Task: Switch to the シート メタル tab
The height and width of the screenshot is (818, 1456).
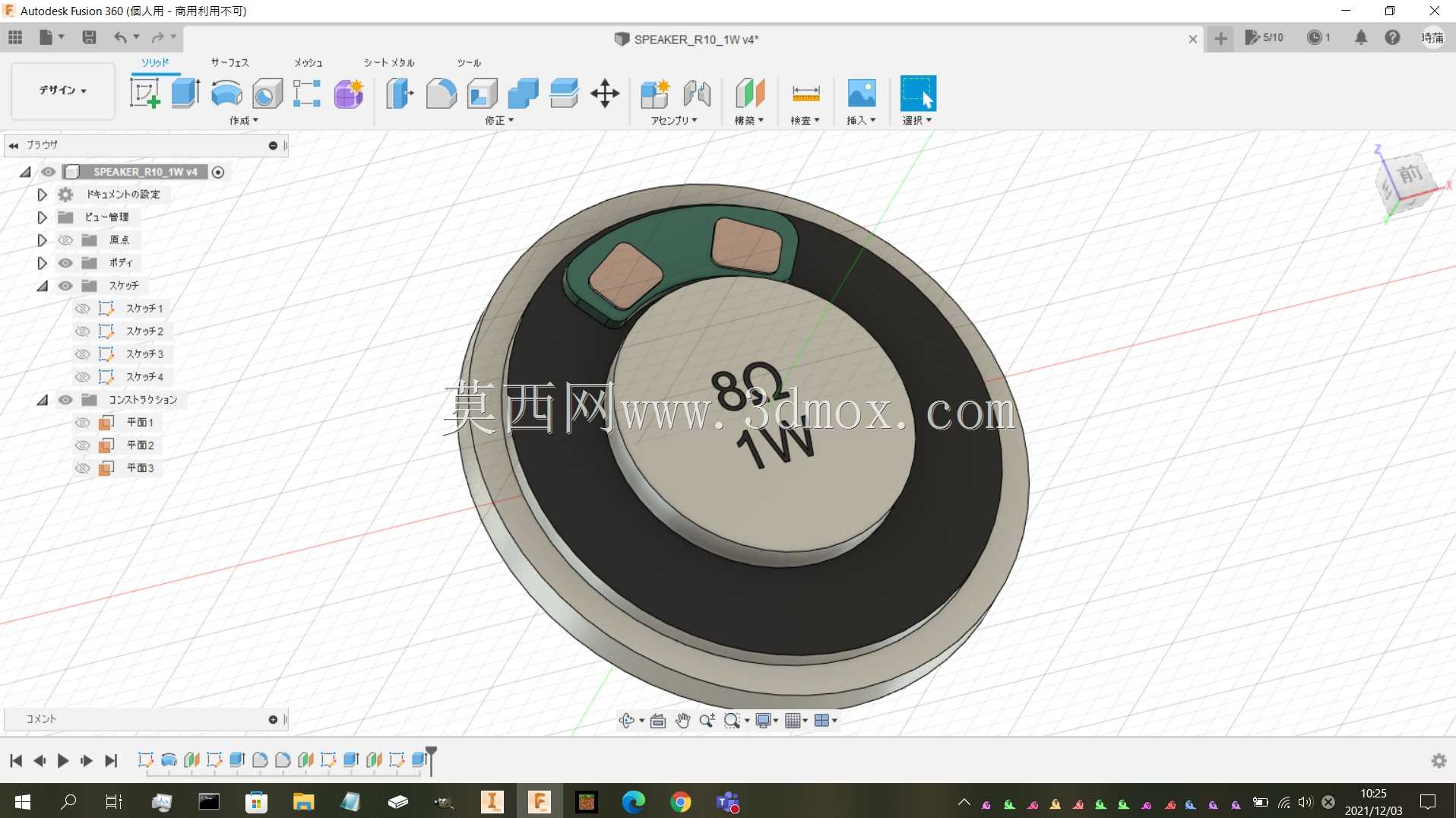Action: (x=389, y=62)
